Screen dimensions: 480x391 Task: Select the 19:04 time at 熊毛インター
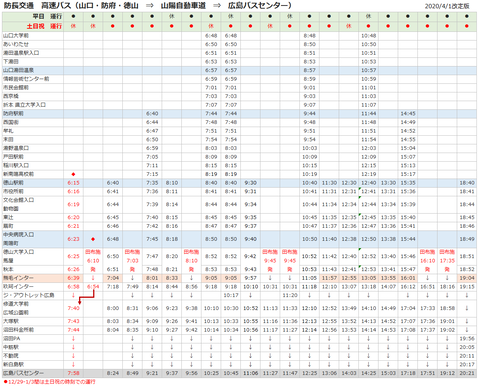[x=467, y=278]
